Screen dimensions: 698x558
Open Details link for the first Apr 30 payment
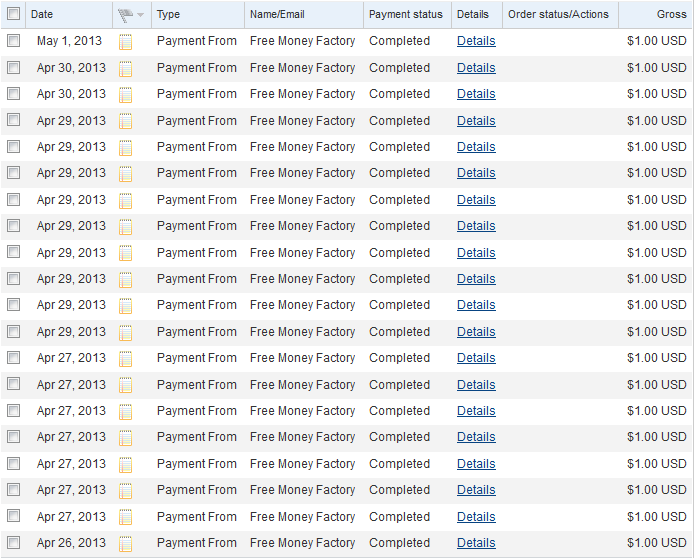pyautogui.click(x=476, y=68)
